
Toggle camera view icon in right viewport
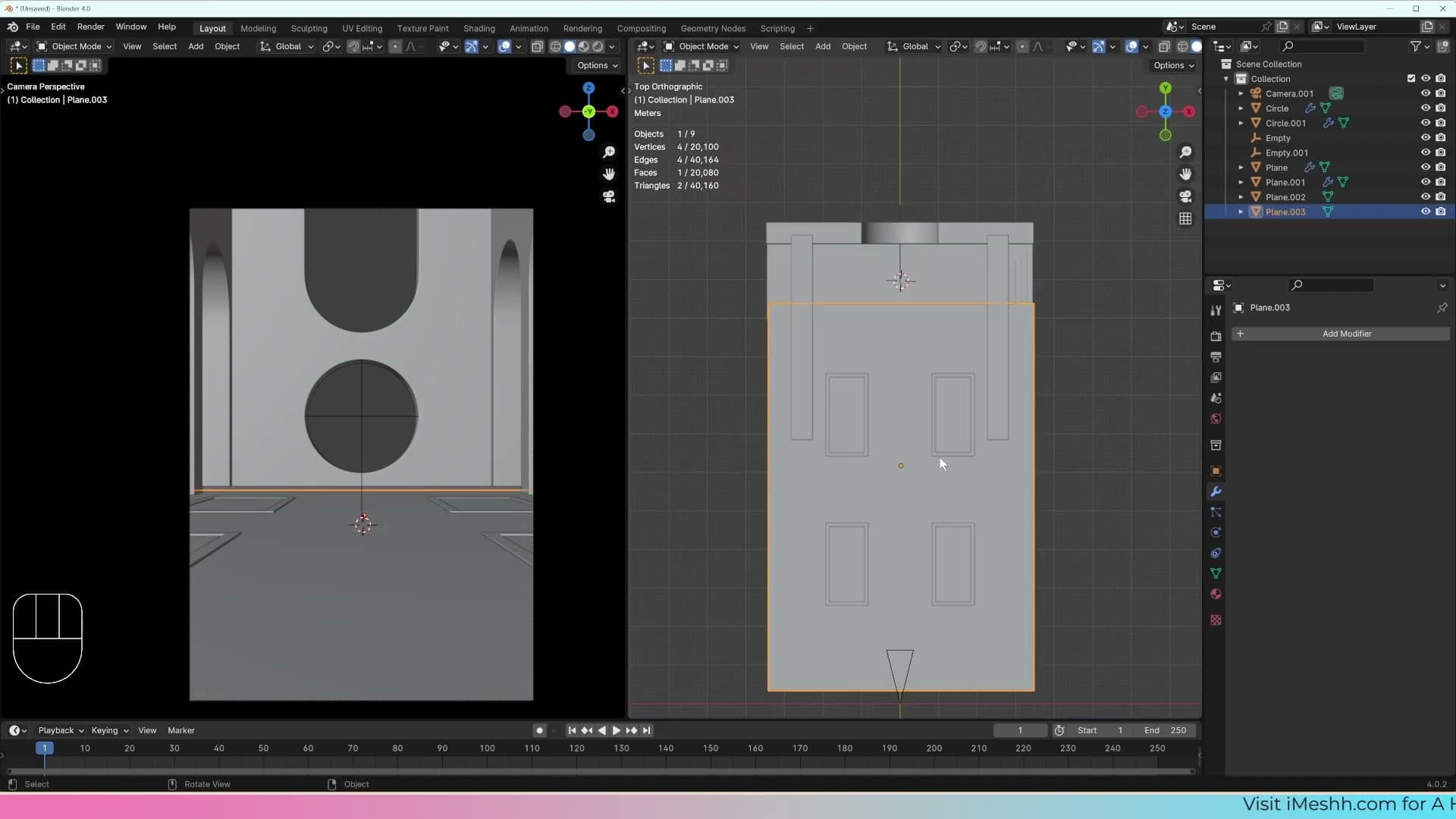pos(1185,196)
